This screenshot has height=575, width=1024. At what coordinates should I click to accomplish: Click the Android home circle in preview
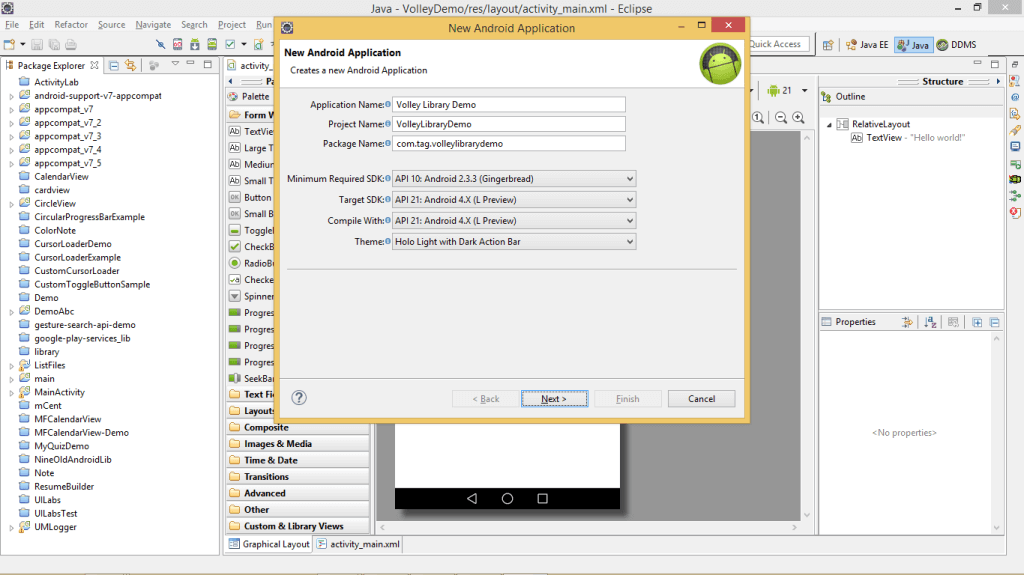click(x=507, y=499)
